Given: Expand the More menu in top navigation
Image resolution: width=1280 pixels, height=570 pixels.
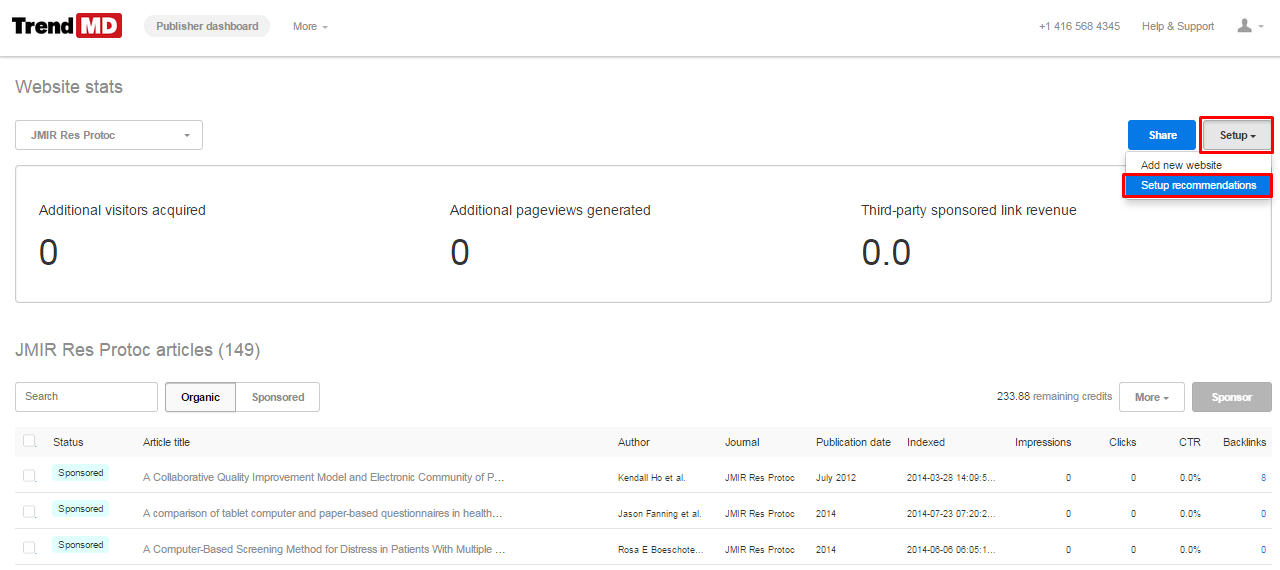Looking at the screenshot, I should pyautogui.click(x=310, y=26).
